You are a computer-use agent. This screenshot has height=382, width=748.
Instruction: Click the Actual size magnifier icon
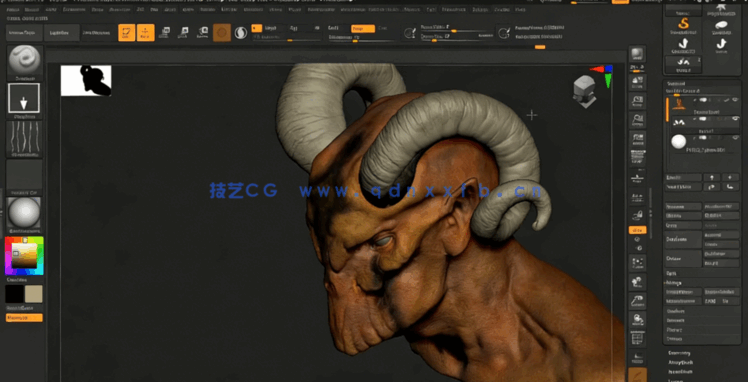[637, 119]
